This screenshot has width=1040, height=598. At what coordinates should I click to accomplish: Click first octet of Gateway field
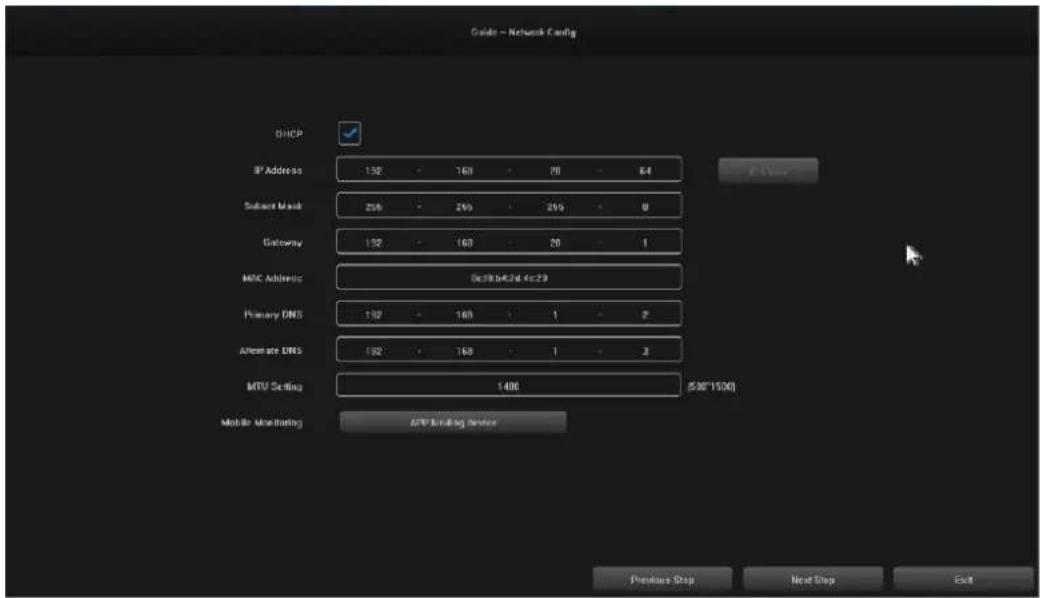tap(373, 243)
